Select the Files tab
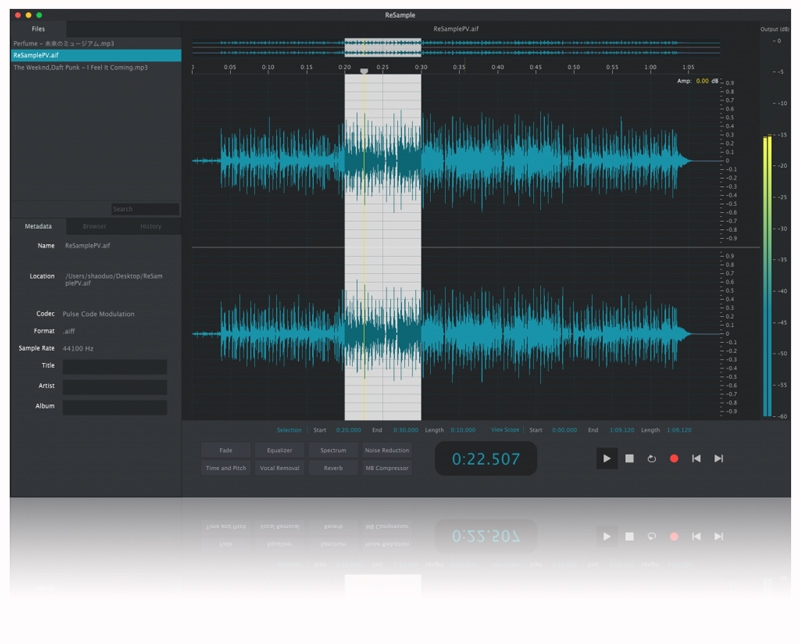The width and height of the screenshot is (800, 644). tap(38, 29)
